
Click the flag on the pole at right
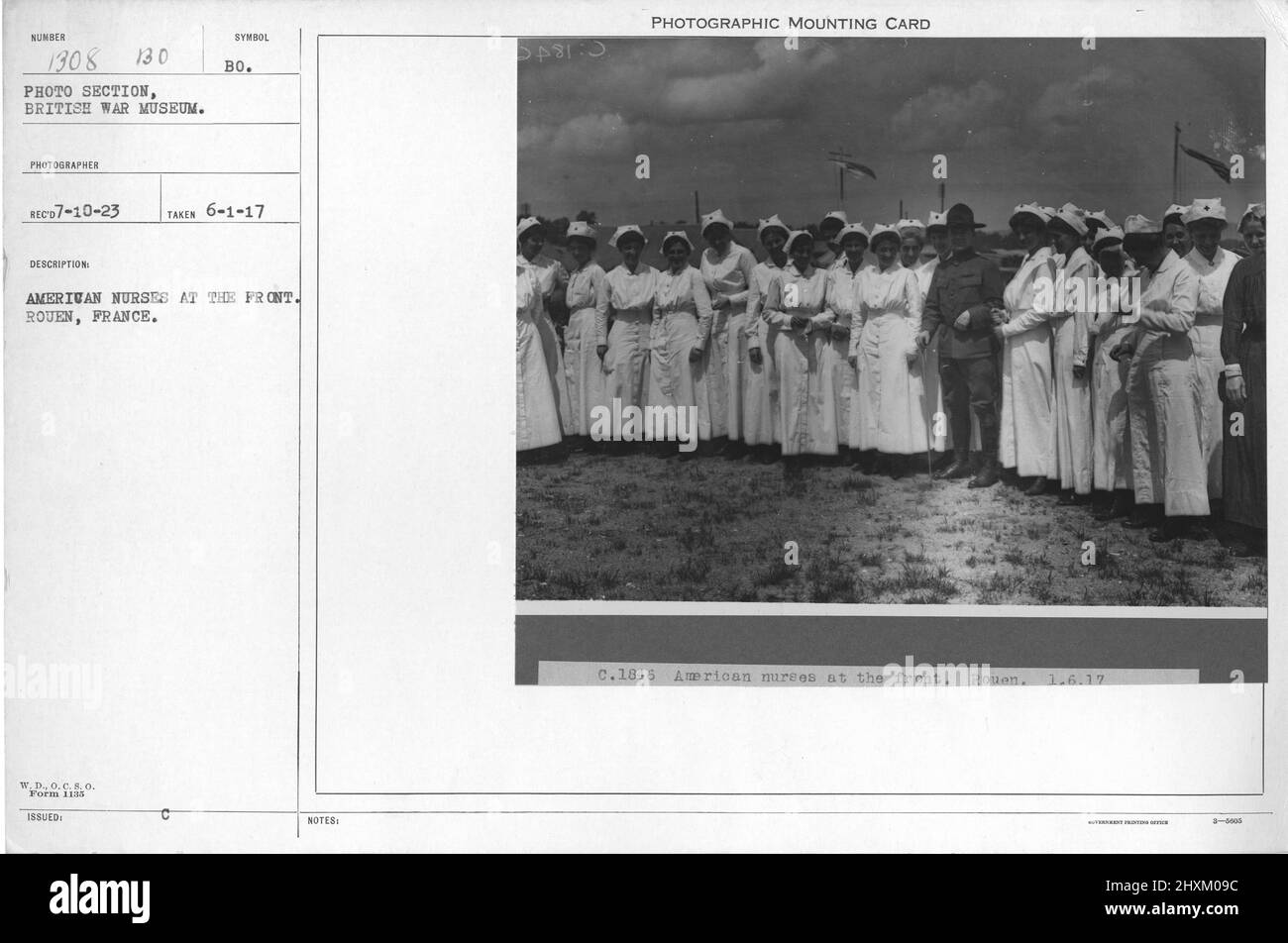pyautogui.click(x=1206, y=162)
